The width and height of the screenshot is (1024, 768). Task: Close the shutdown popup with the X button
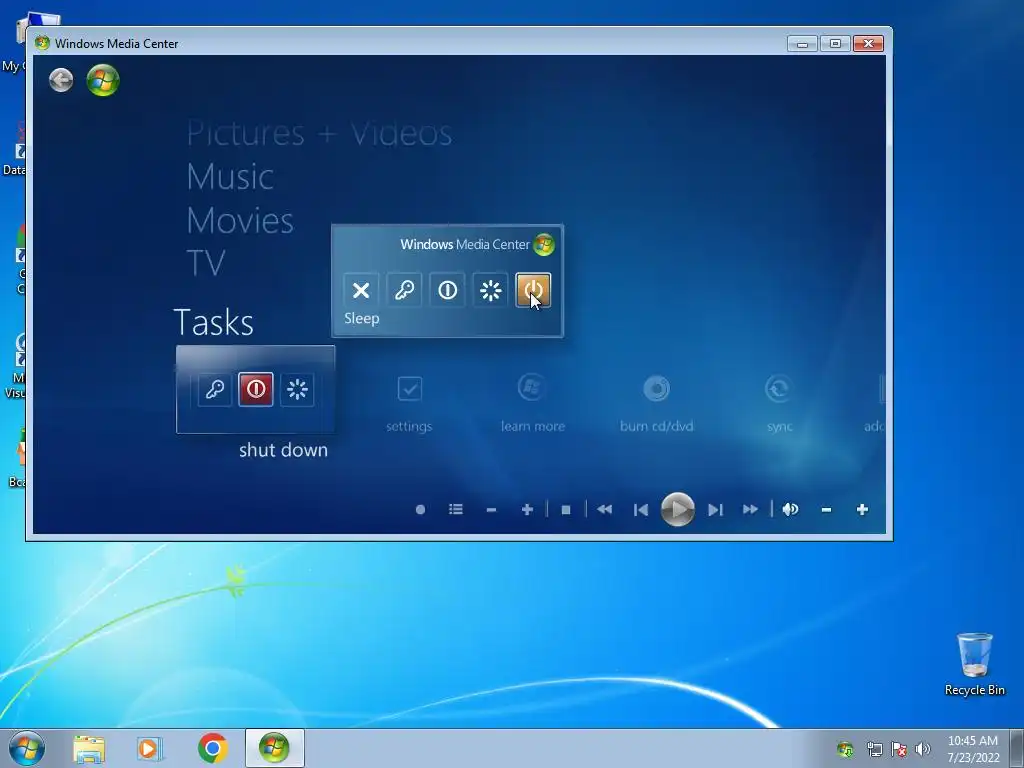361,290
